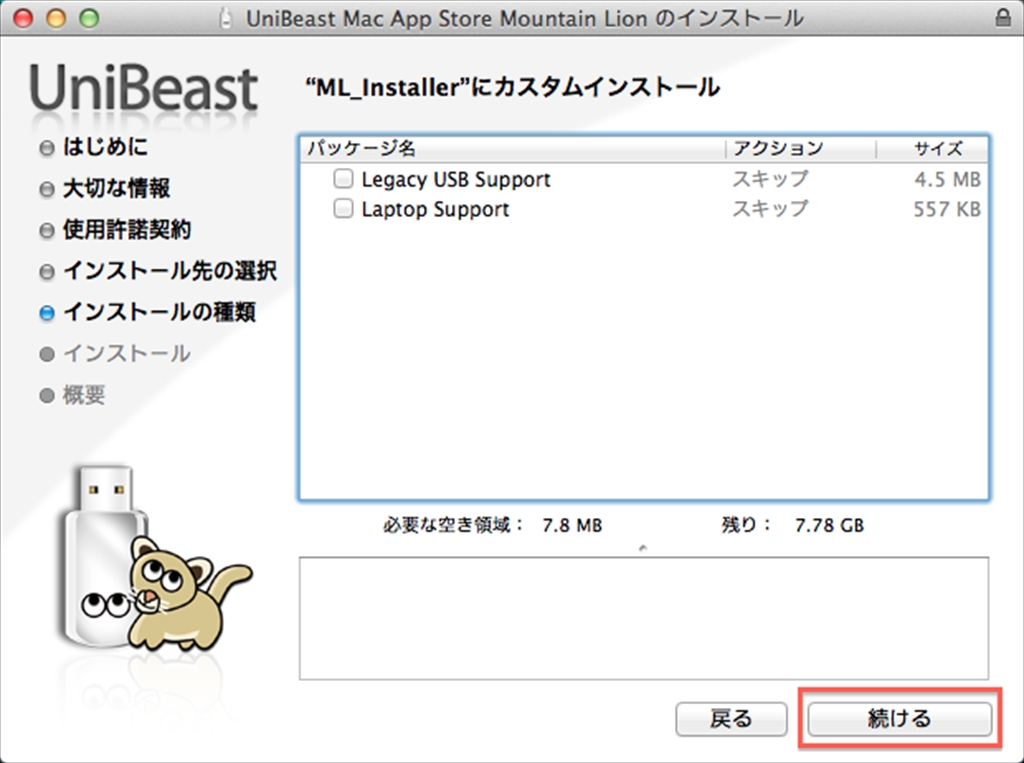Enable the Laptop Support checkbox
Screen dimensions: 1024x763
coord(343,208)
